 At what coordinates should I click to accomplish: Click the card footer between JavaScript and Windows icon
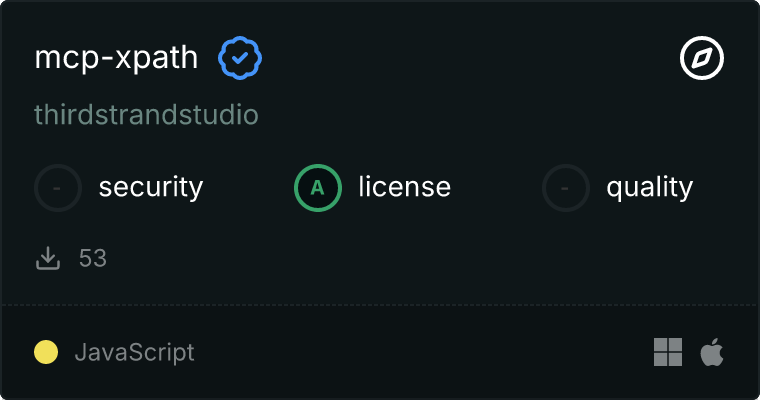pos(420,352)
